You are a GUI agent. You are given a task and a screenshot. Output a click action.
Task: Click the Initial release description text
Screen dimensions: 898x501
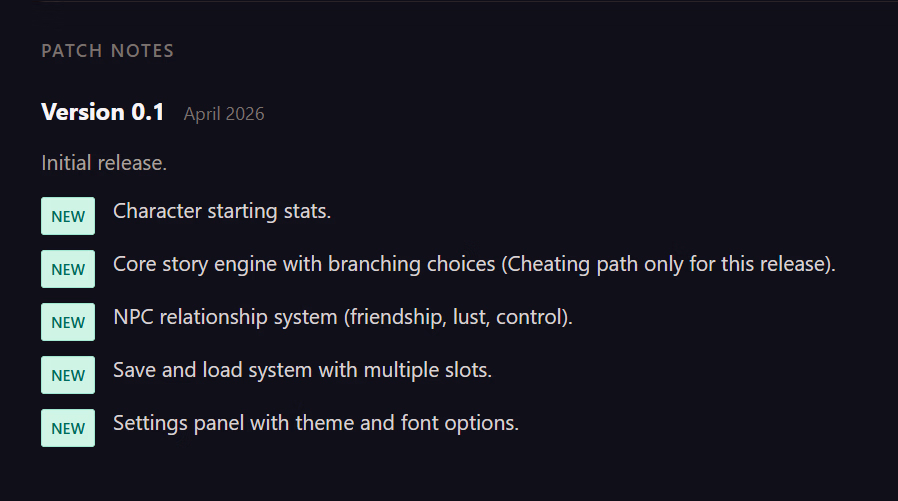click(104, 162)
